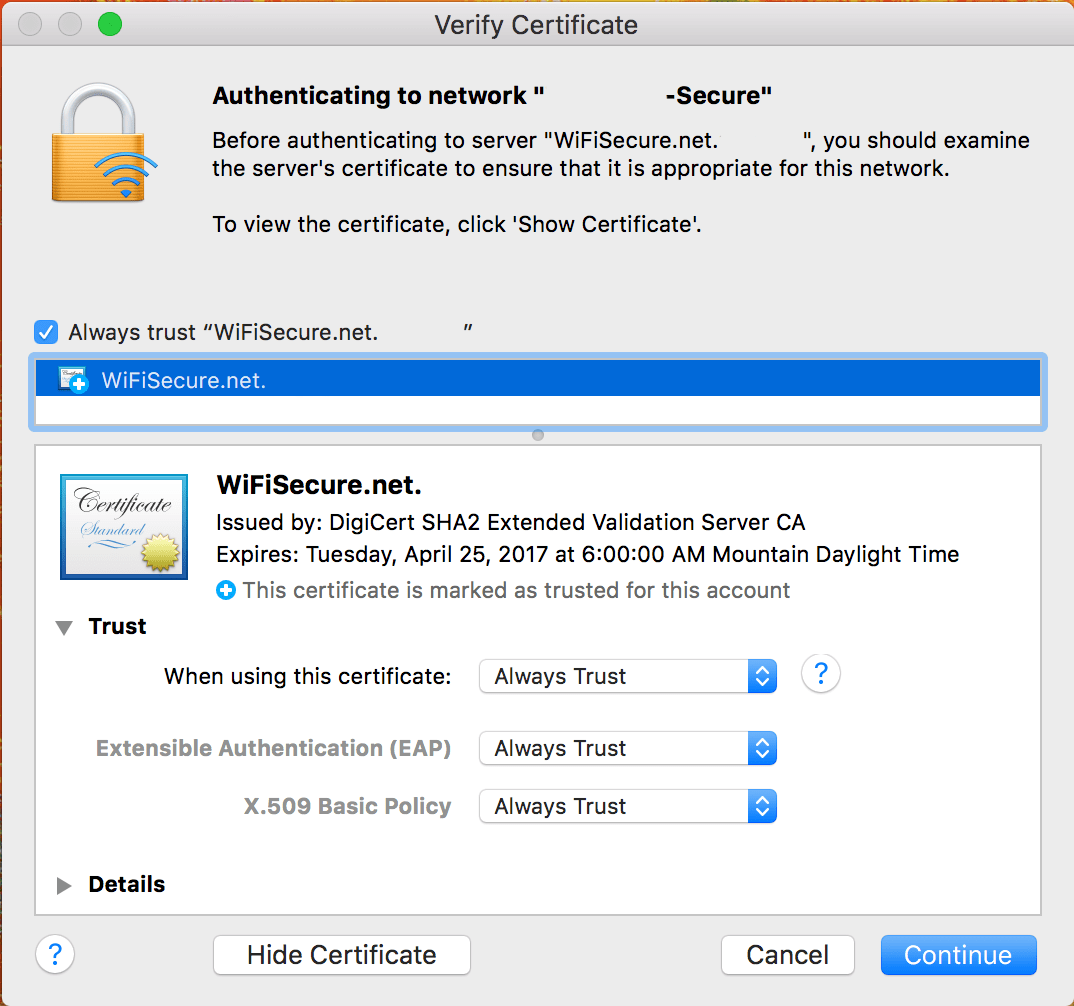This screenshot has height=1006, width=1074.
Task: Click the Certificate Standard thumbnail image
Action: coord(124,527)
